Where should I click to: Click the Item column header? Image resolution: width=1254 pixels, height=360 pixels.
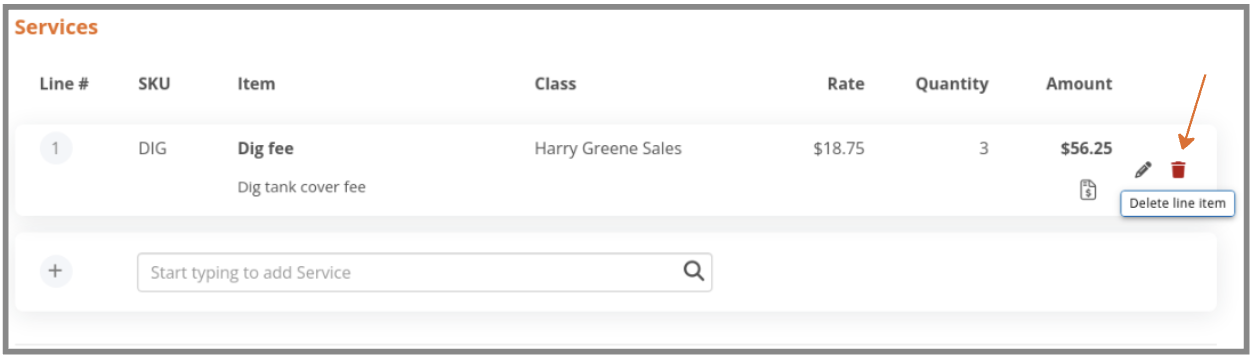pyautogui.click(x=256, y=84)
